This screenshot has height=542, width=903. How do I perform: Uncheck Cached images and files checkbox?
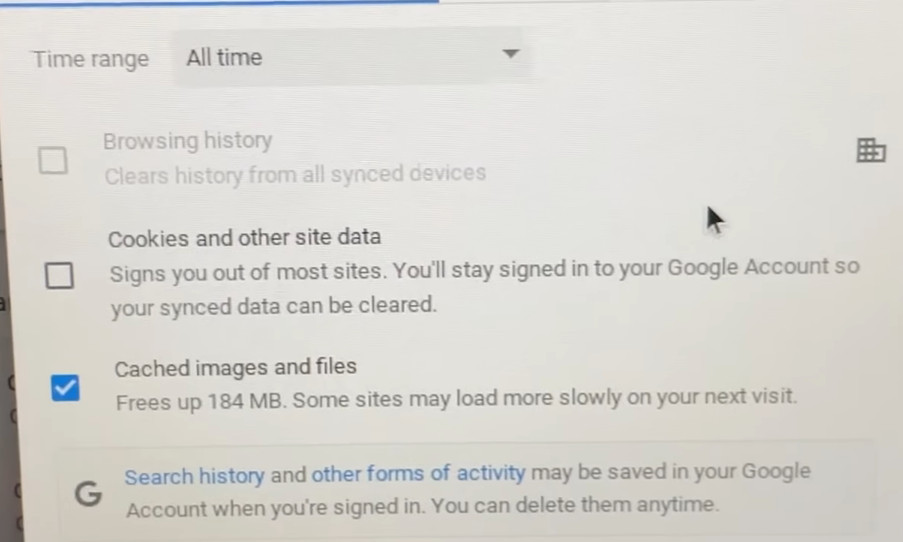pyautogui.click(x=65, y=388)
